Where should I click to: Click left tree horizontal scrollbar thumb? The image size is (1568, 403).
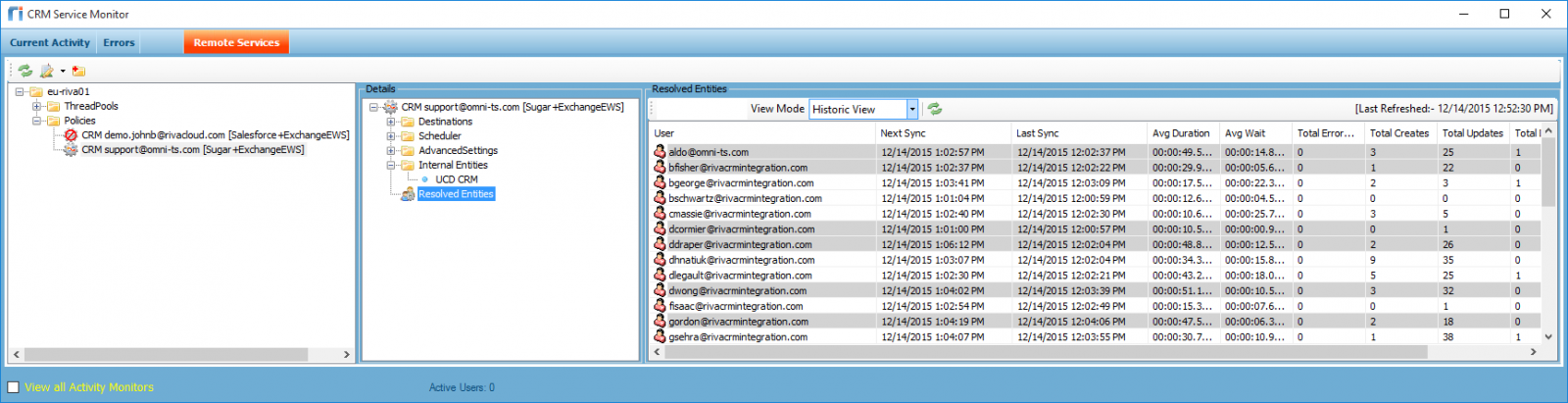pos(166,354)
